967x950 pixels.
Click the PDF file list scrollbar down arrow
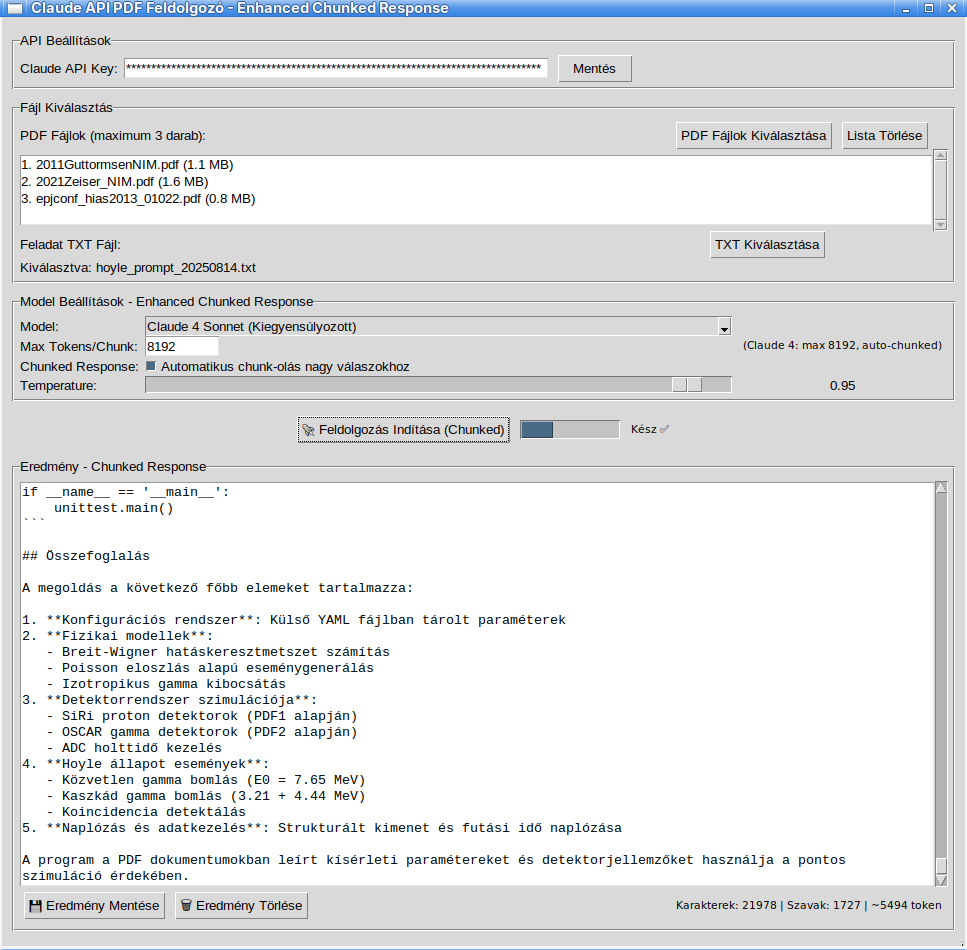click(940, 225)
